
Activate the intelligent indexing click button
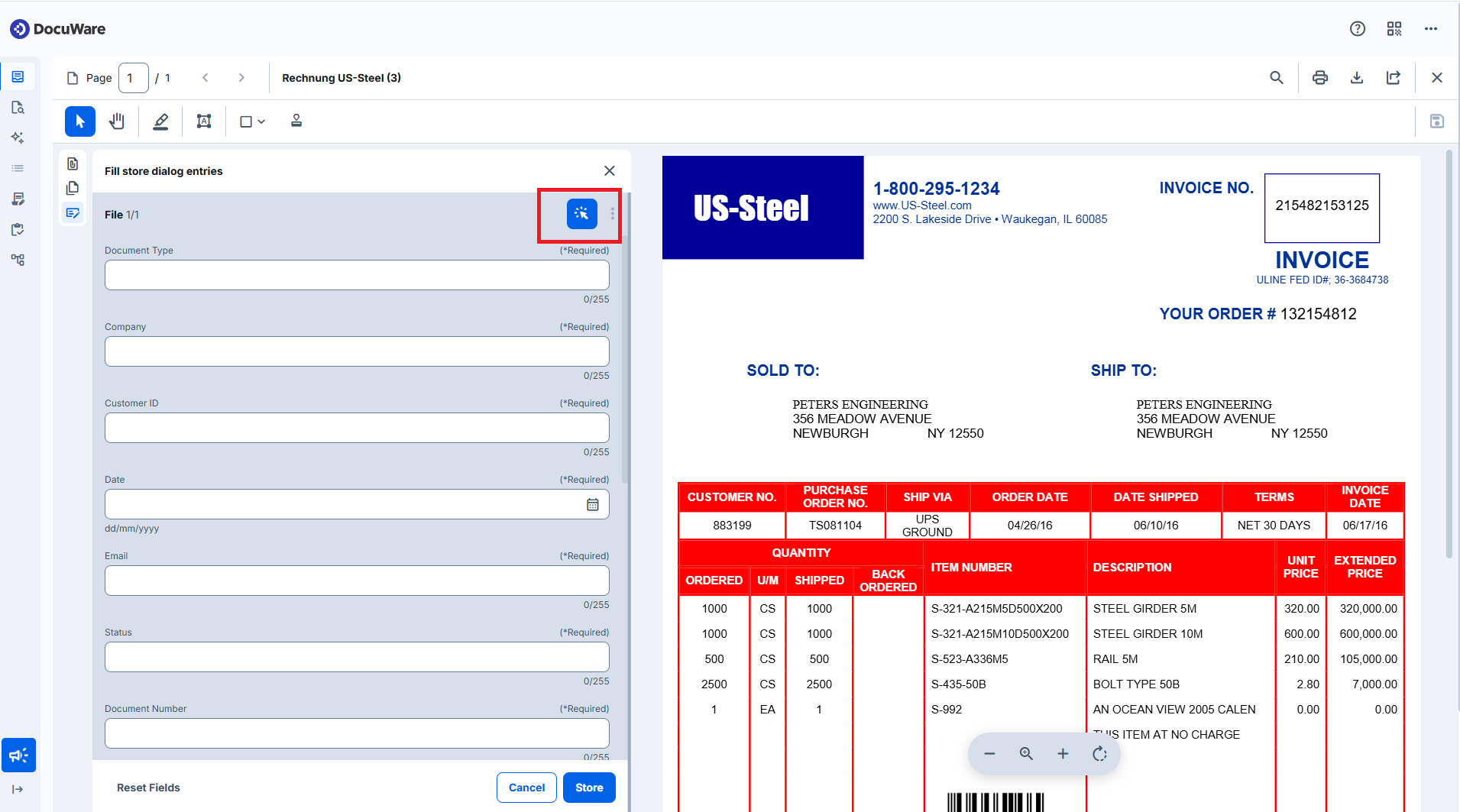pos(582,214)
